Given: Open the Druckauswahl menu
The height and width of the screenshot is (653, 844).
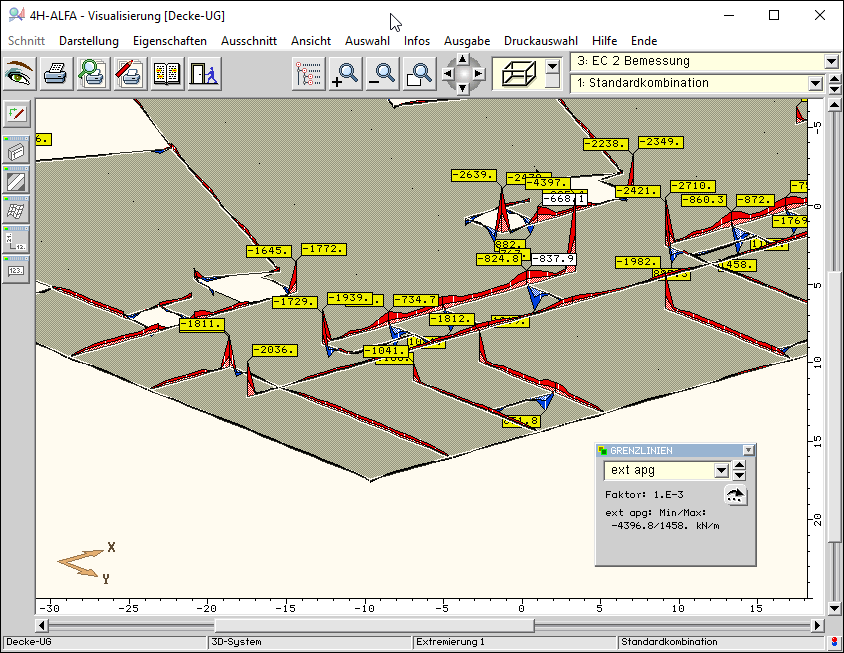Looking at the screenshot, I should pos(540,41).
